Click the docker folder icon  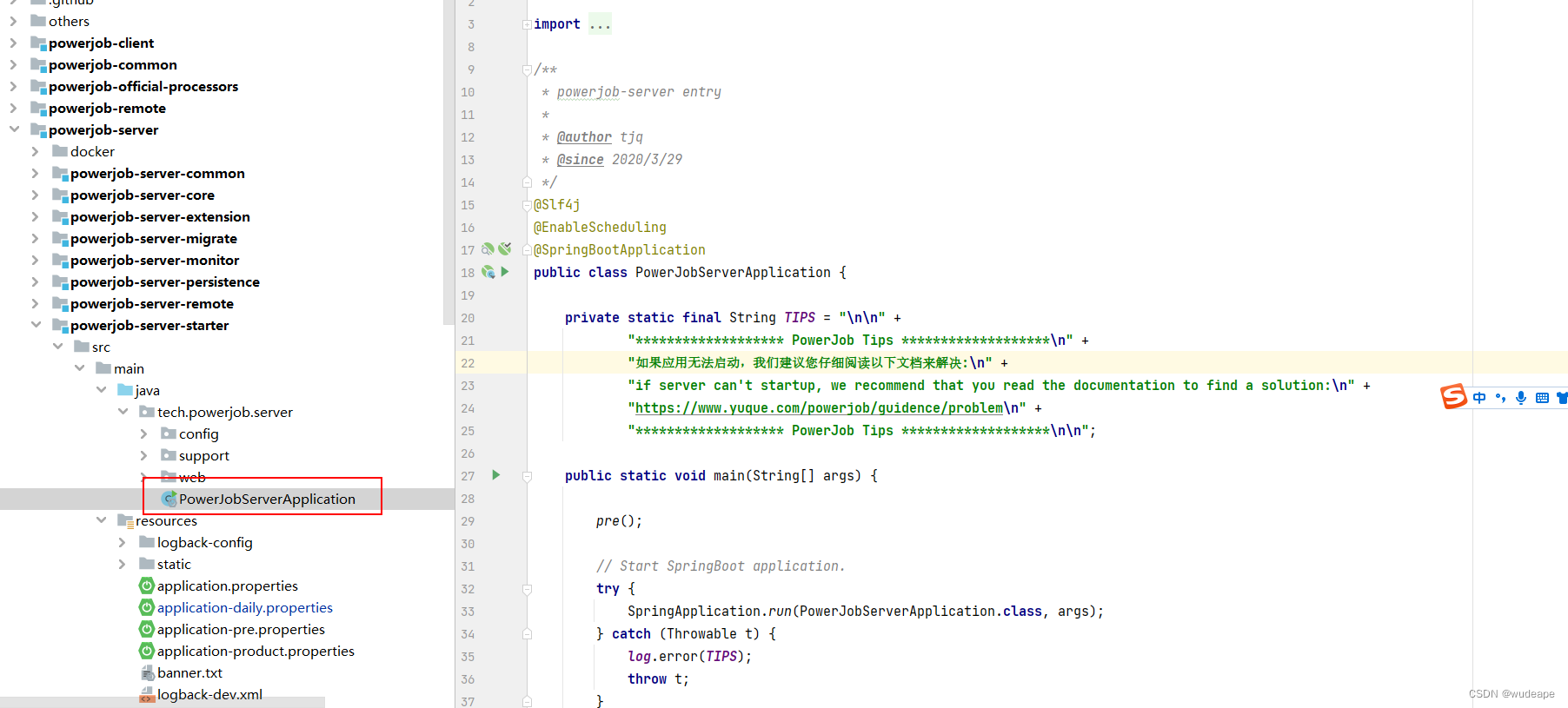pos(60,151)
